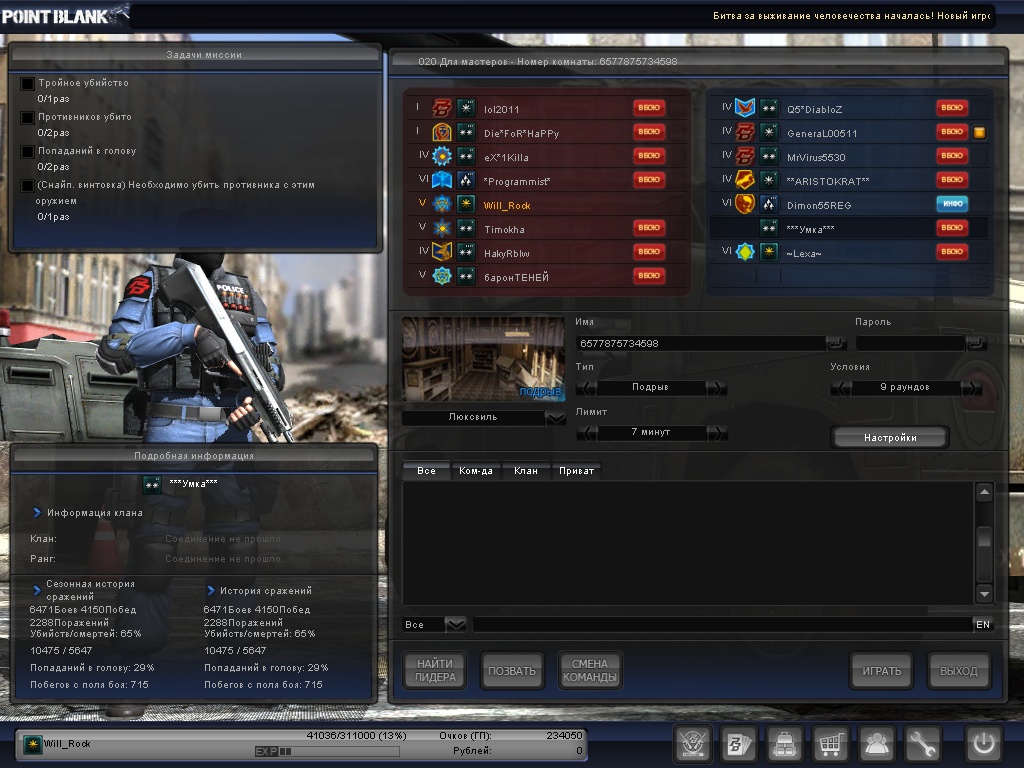Click **ARISTOKRAT** clan emblem icon
The image size is (1024, 768).
pyautogui.click(x=745, y=180)
